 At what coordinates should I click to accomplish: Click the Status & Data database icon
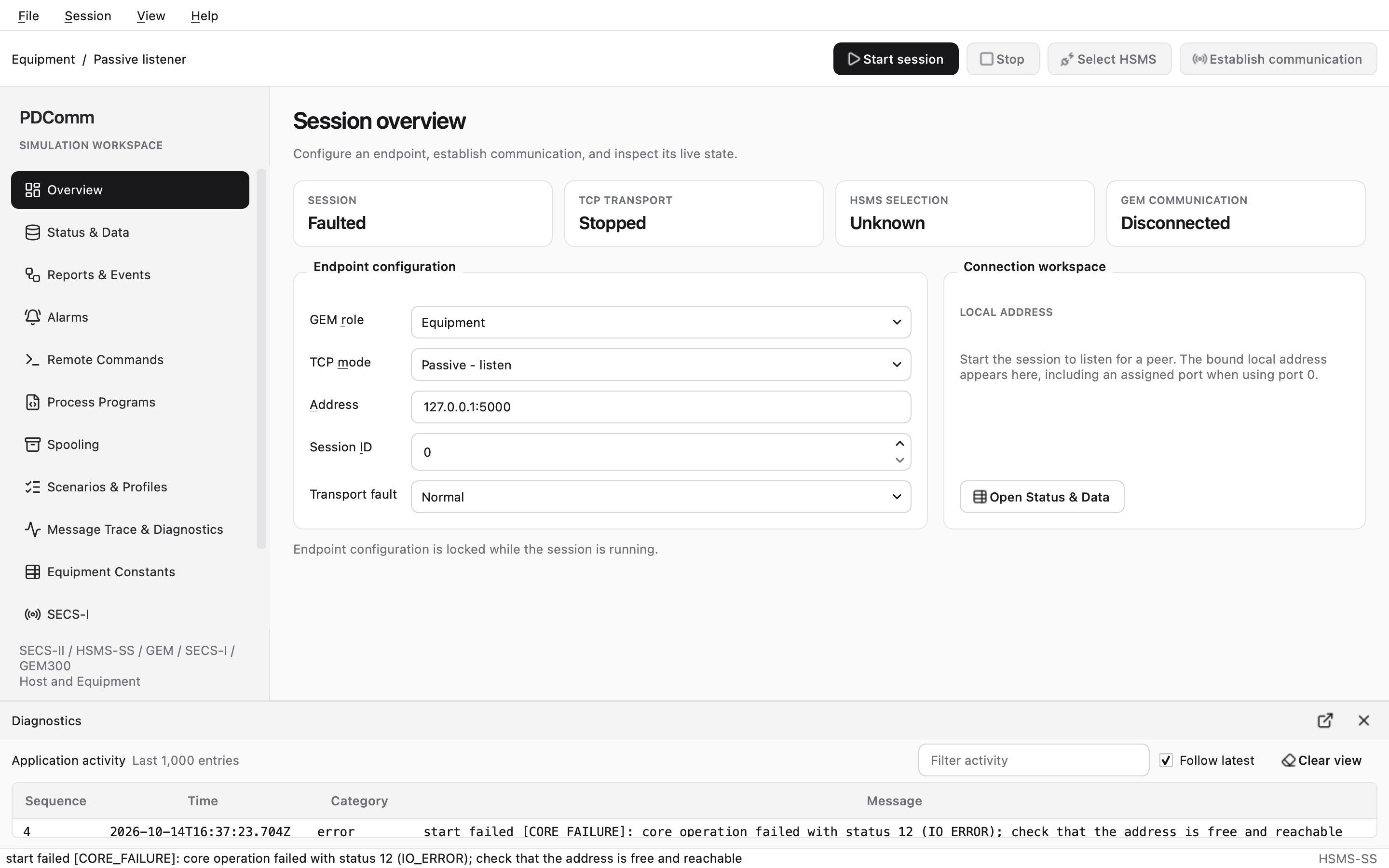click(x=33, y=232)
